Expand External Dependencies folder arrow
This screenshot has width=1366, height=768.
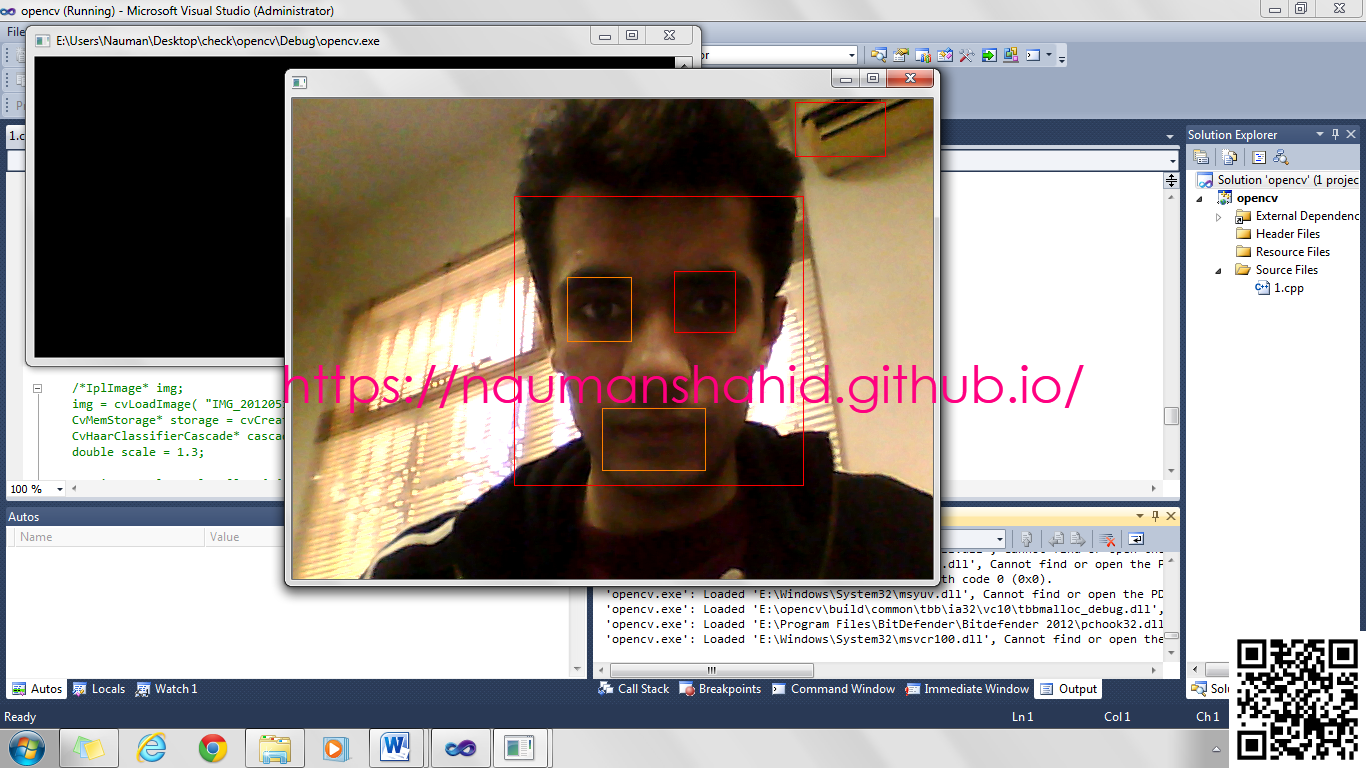point(1219,216)
